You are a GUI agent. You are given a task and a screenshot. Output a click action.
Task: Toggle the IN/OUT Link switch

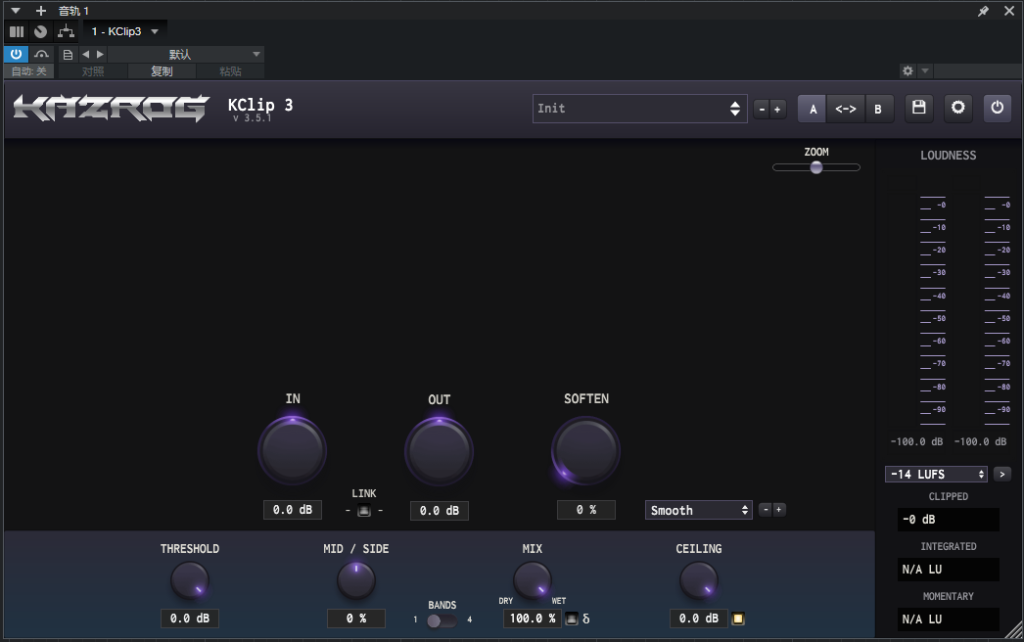click(364, 511)
